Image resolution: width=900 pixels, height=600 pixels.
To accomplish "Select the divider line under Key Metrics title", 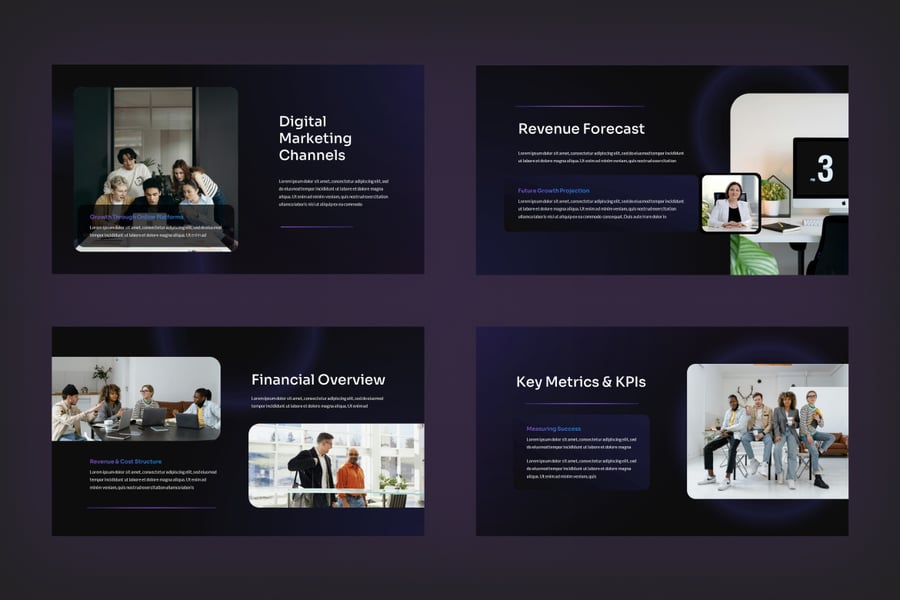I will click(581, 404).
